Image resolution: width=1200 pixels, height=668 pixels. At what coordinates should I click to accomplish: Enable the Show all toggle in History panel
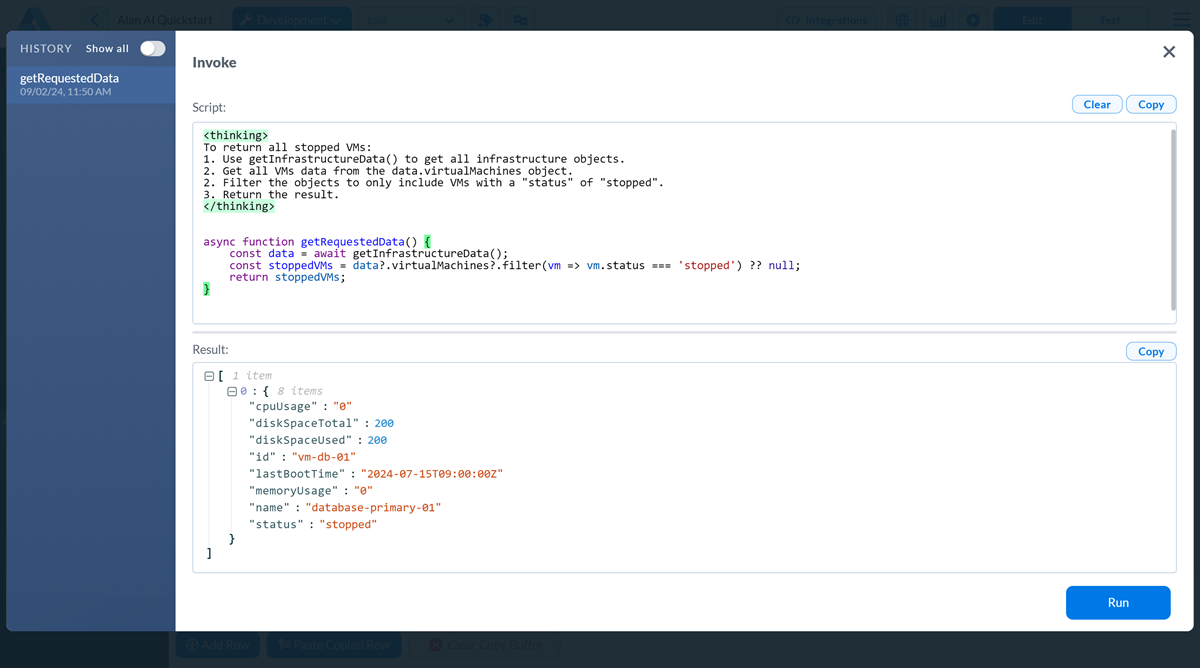[x=152, y=47]
